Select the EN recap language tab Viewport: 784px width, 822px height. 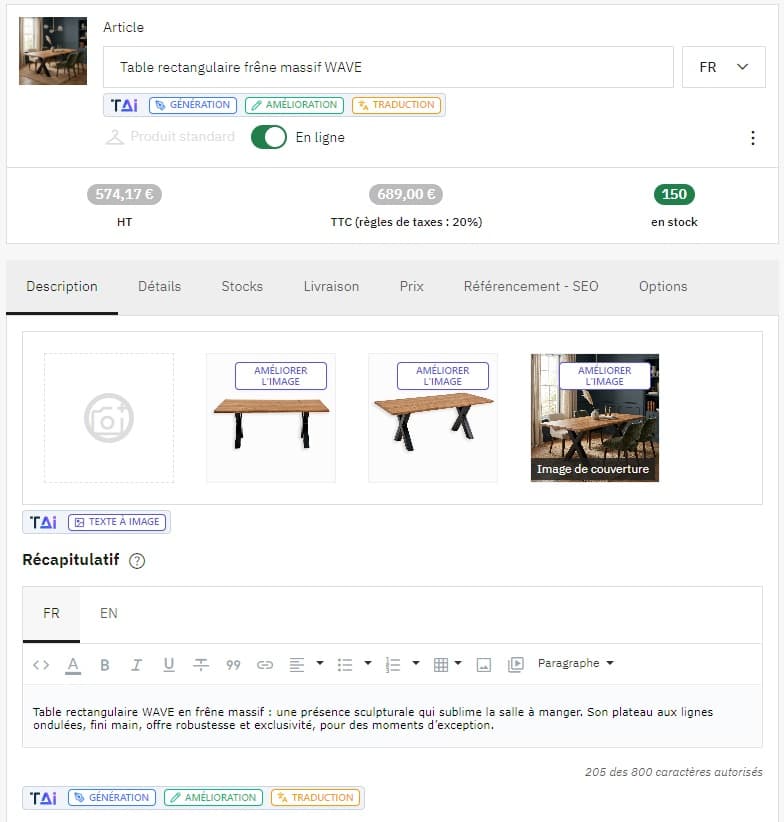(108, 614)
